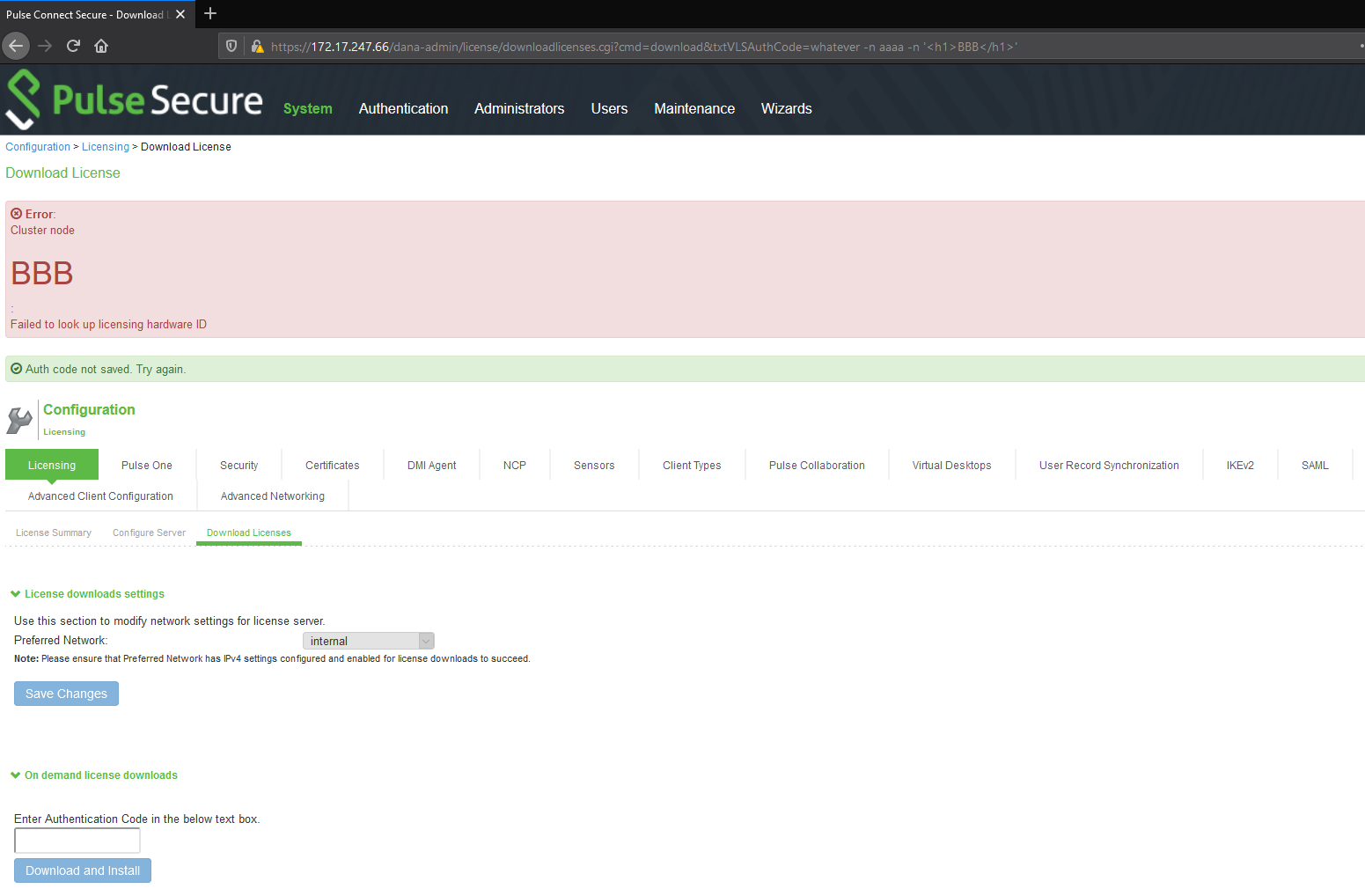Screen dimensions: 1365x896
Task: Select the Download Licenses sub-tab
Action: (249, 532)
